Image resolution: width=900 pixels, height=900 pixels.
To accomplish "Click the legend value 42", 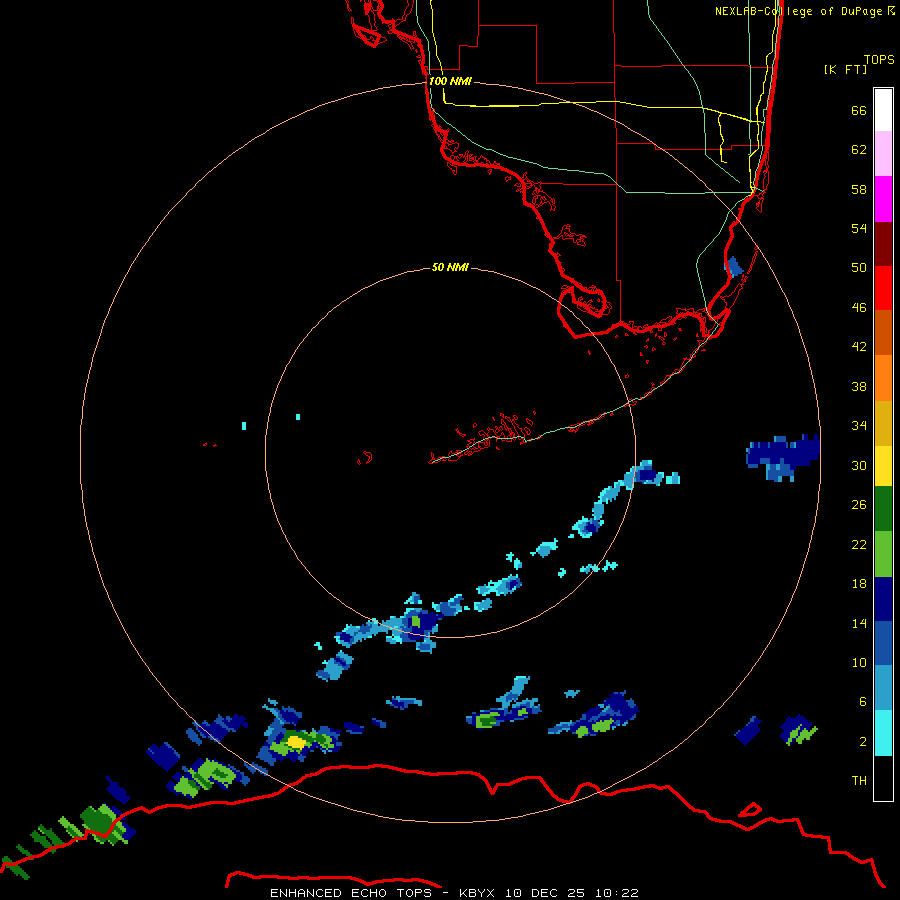I will pyautogui.click(x=859, y=346).
